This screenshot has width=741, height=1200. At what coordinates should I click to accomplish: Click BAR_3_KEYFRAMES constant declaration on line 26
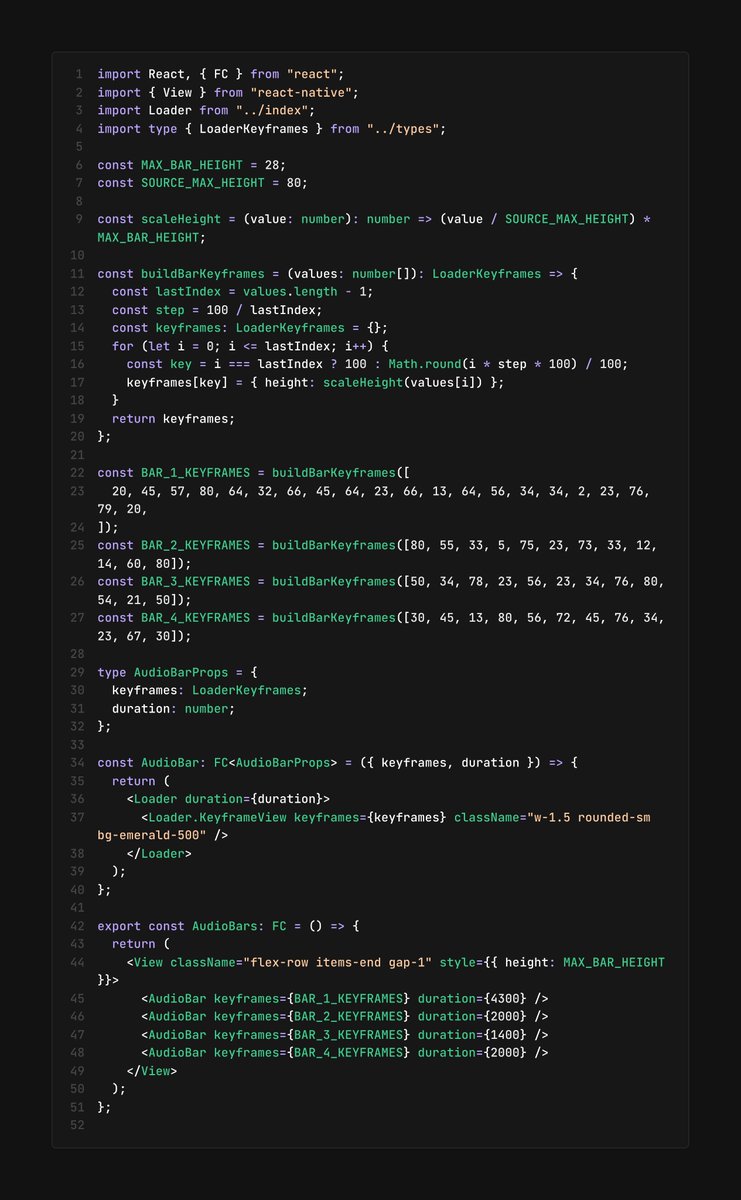196,581
